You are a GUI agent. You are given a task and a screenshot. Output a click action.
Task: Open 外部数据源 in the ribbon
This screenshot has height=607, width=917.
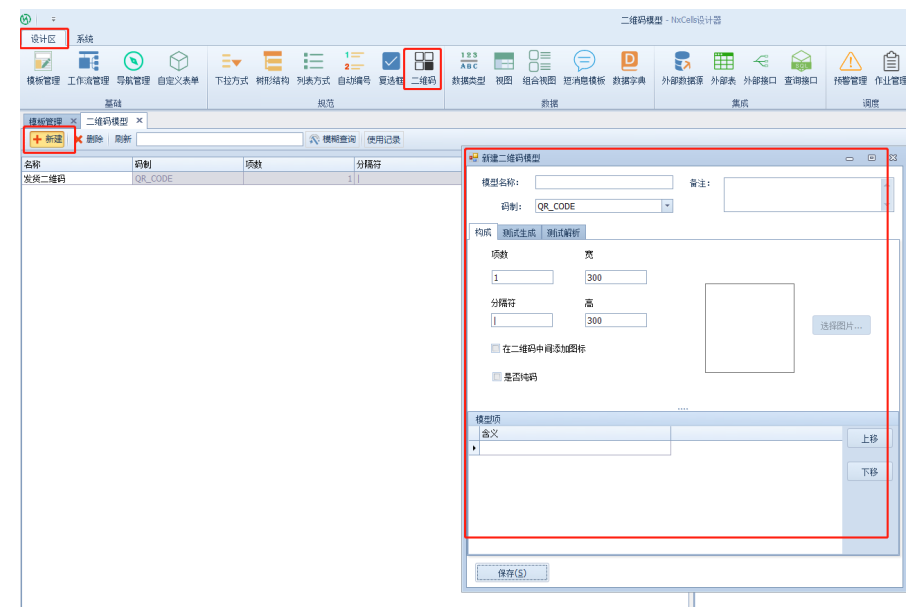682,67
